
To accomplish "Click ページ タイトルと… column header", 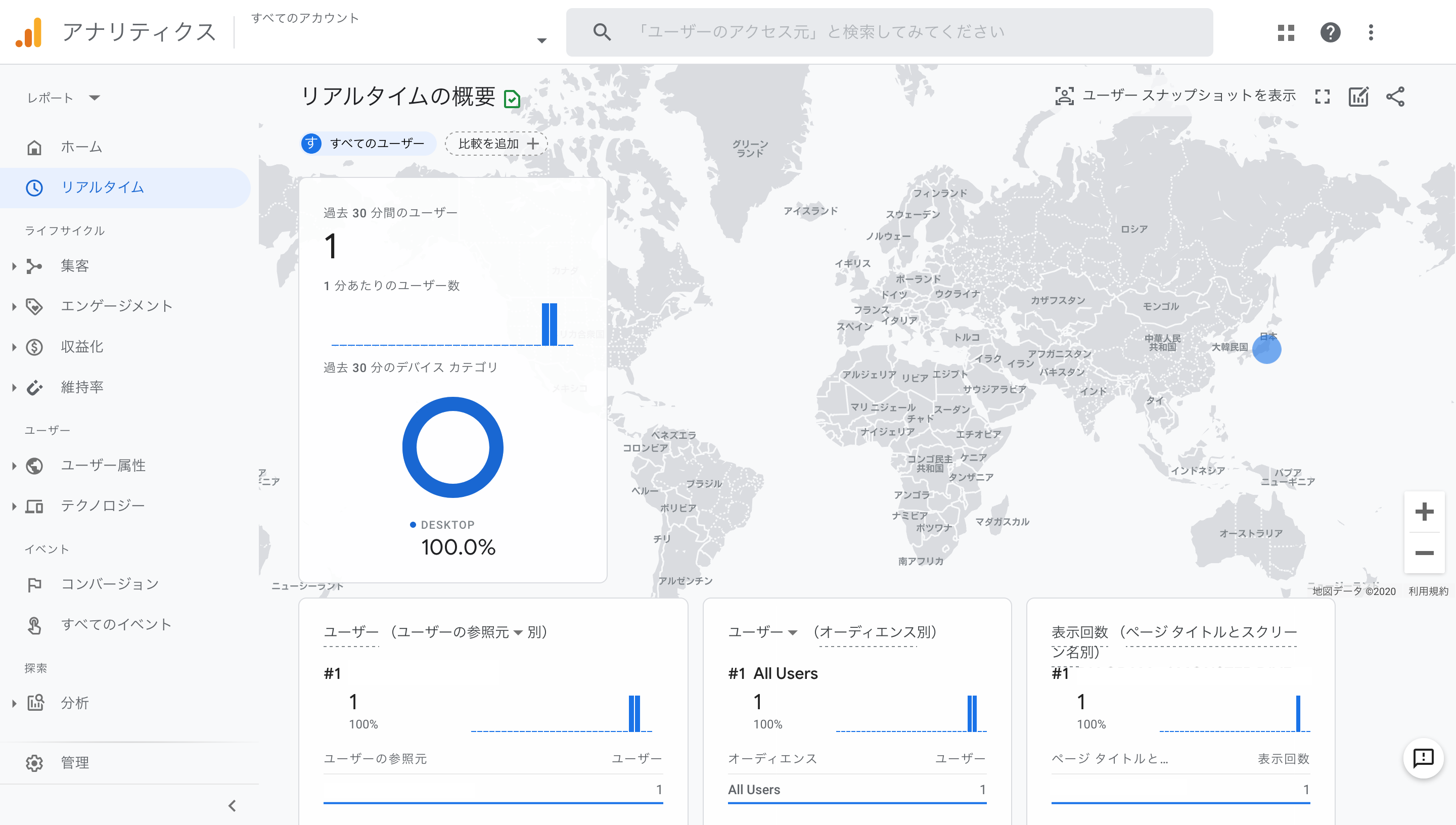I will tap(1109, 759).
